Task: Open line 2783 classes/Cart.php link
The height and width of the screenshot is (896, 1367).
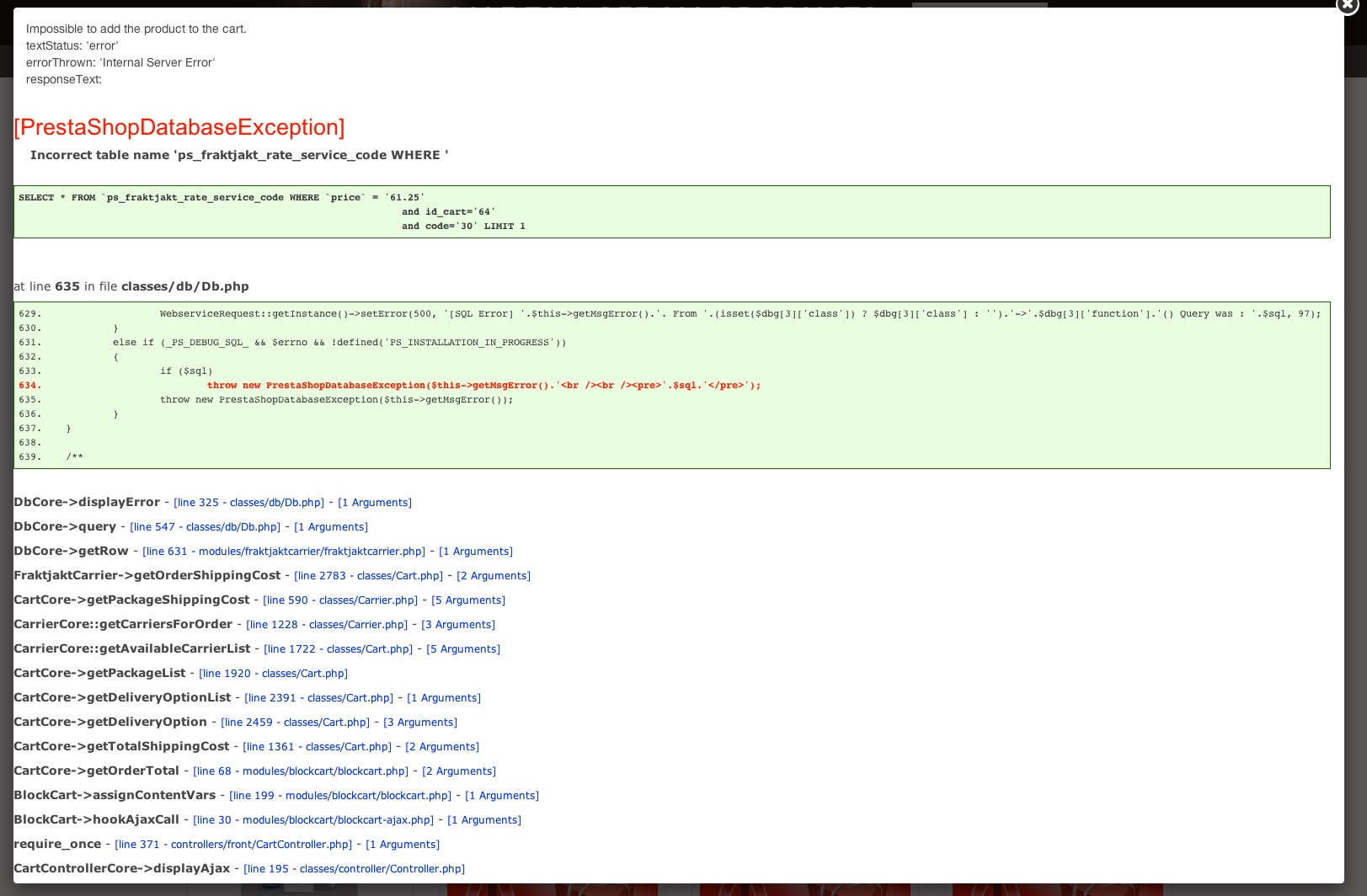Action: (368, 576)
